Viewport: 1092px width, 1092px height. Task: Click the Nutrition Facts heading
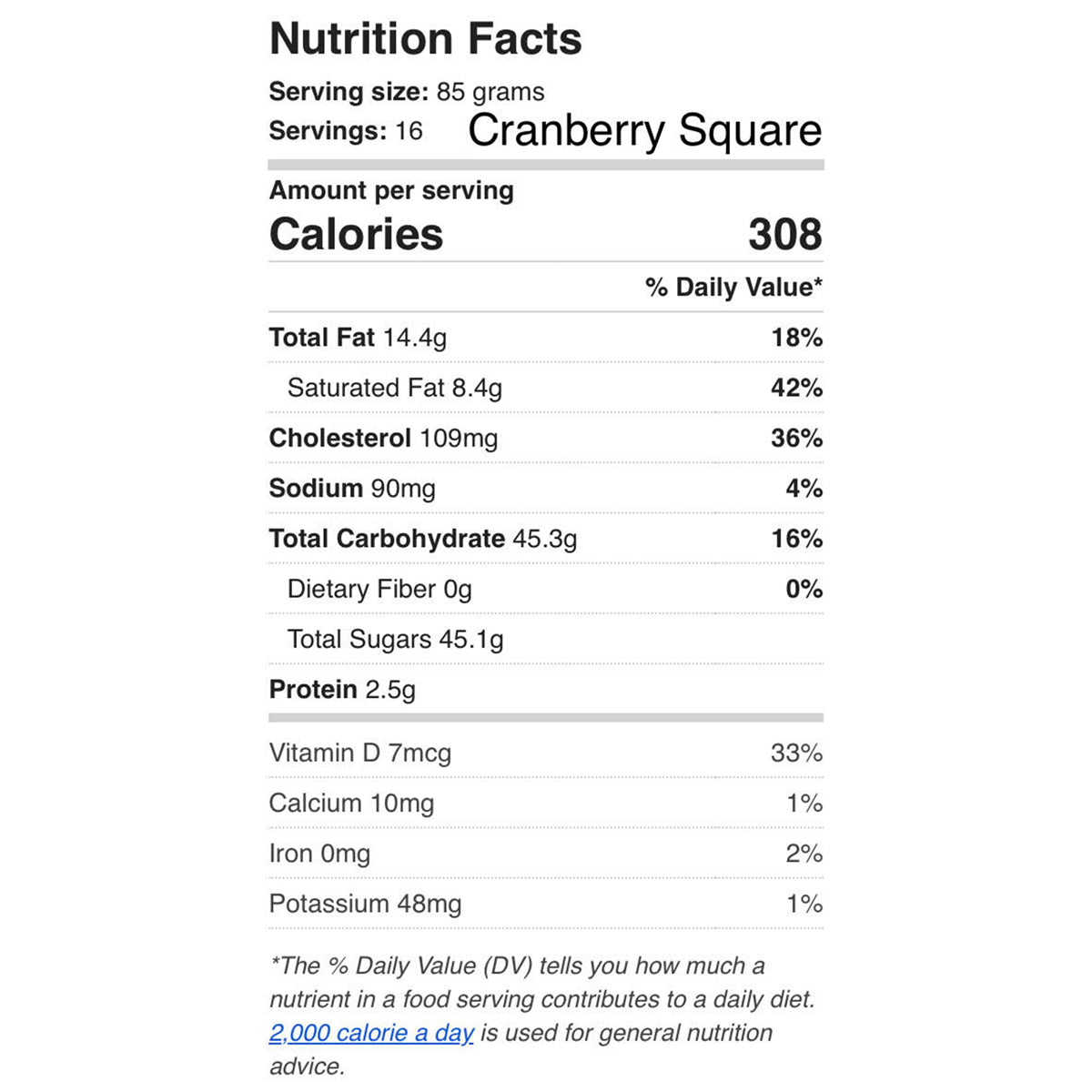425,39
